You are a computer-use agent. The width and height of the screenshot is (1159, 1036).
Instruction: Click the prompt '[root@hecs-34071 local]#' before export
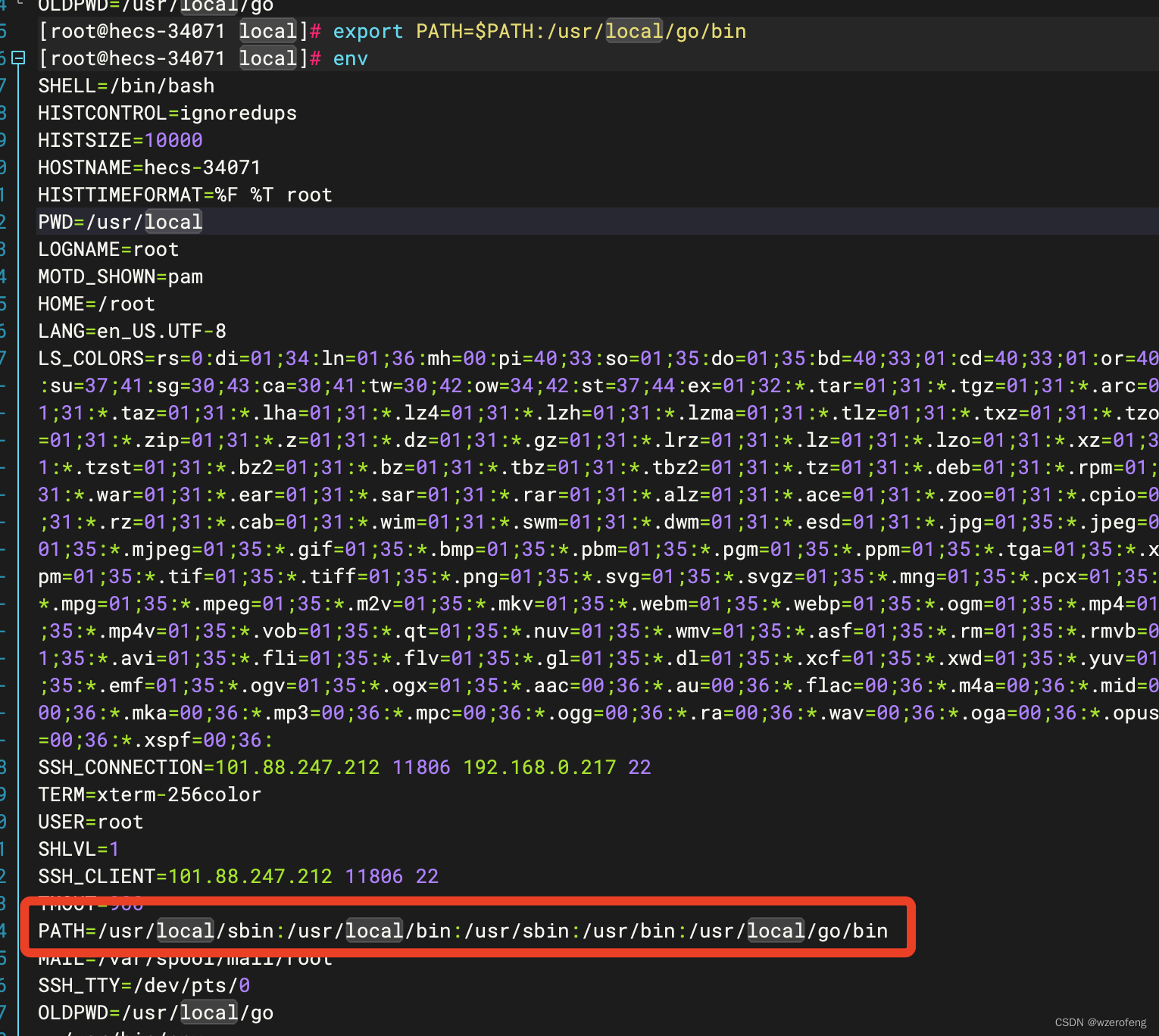(180, 32)
